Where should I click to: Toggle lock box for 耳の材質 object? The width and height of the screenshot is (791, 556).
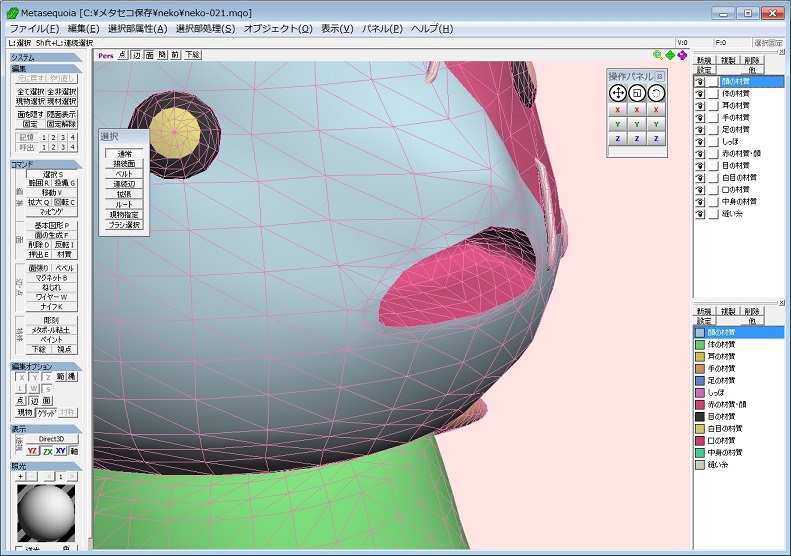tap(714, 105)
